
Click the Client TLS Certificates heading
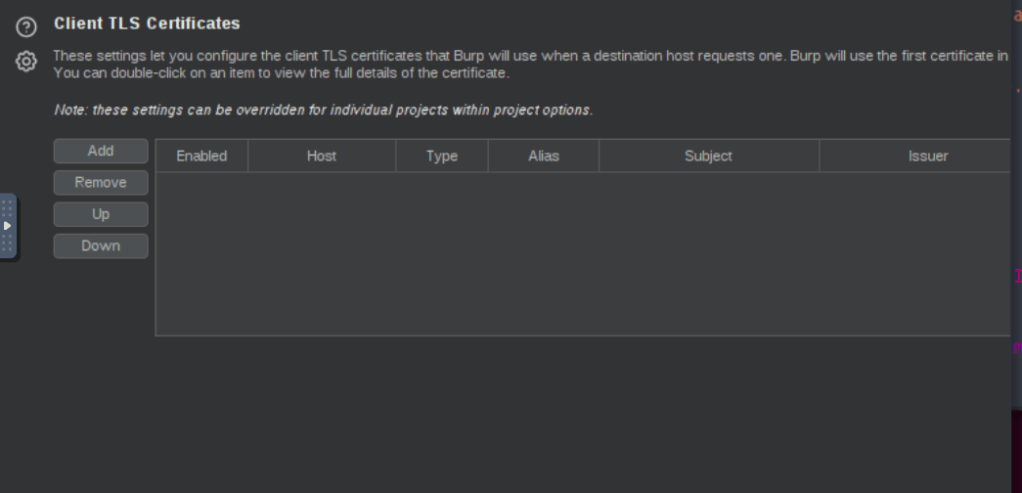coord(147,23)
